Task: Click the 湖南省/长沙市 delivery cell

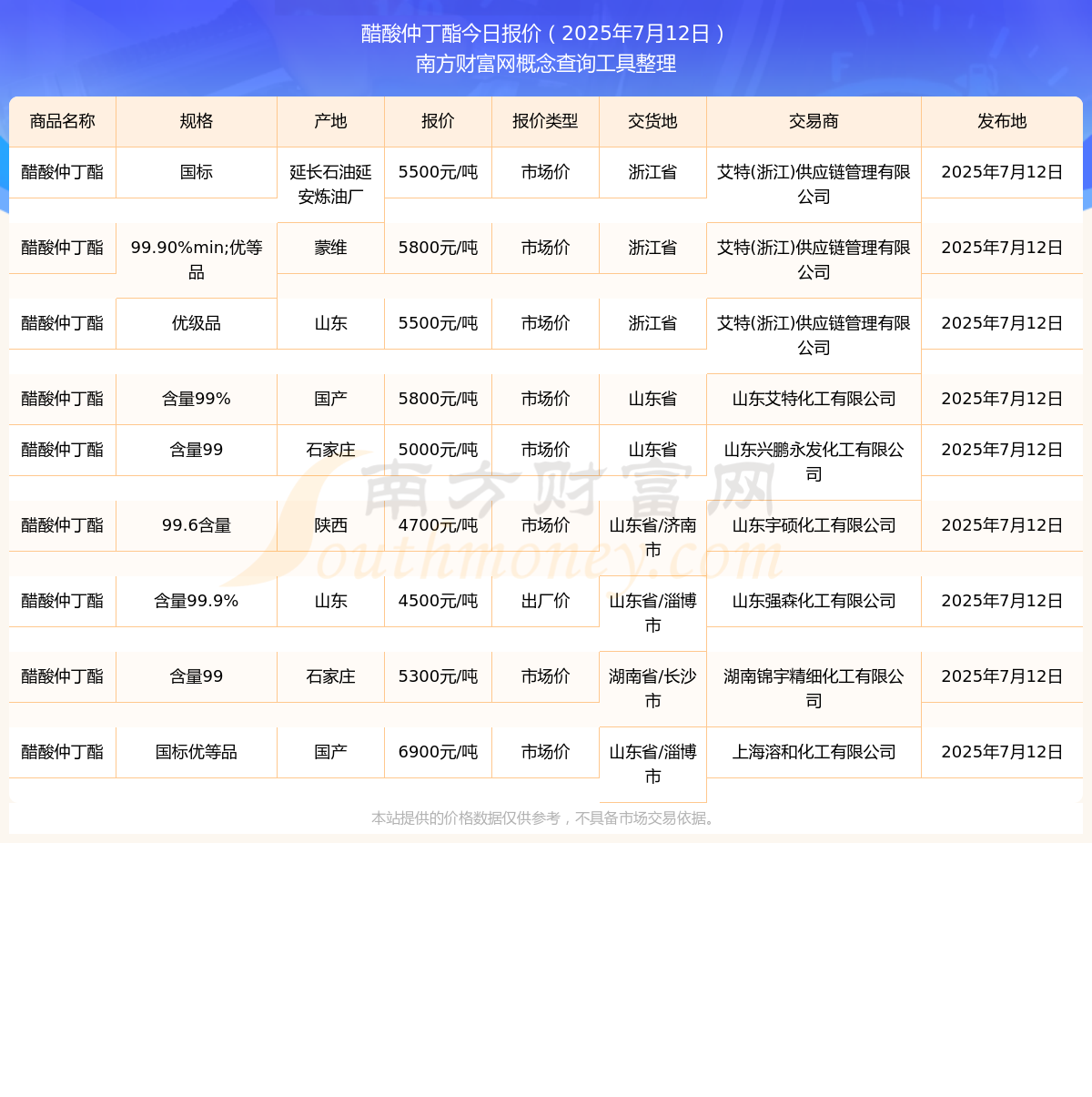Action: click(x=653, y=689)
